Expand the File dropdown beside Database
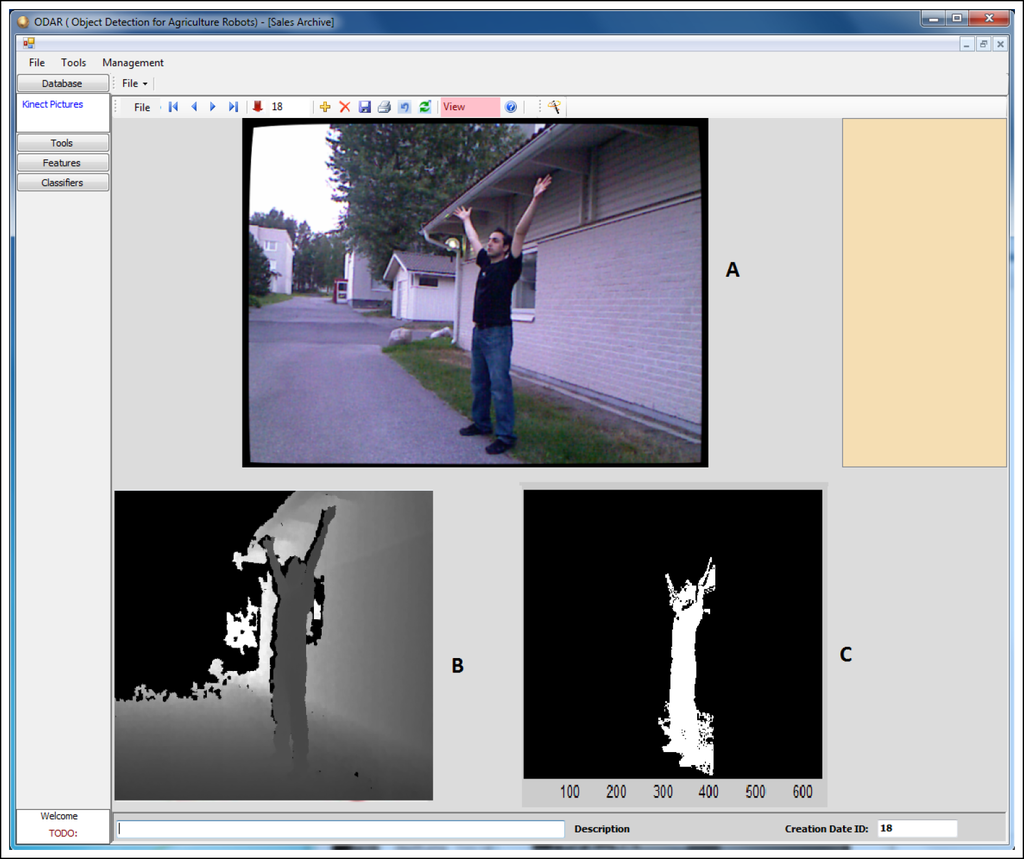Image resolution: width=1024 pixels, height=859 pixels. click(x=135, y=84)
